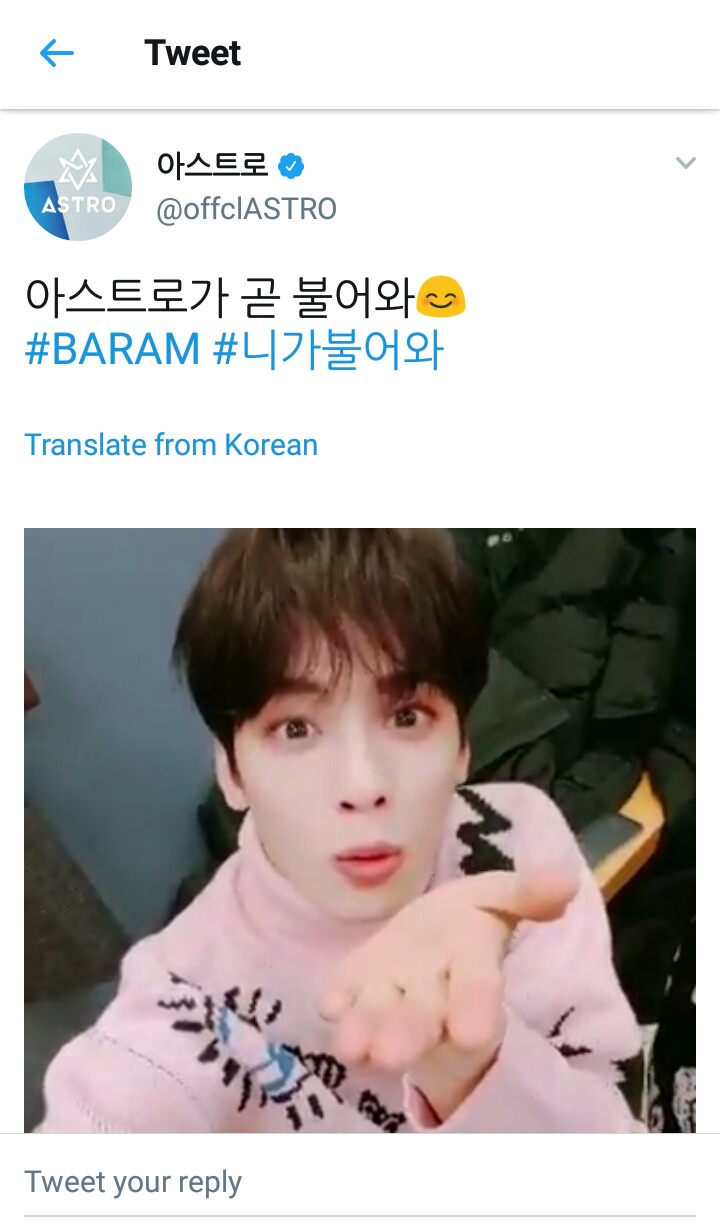Tap the ASTRO wordmark in the avatar
This screenshot has width=720, height=1227.
pyautogui.click(x=78, y=205)
